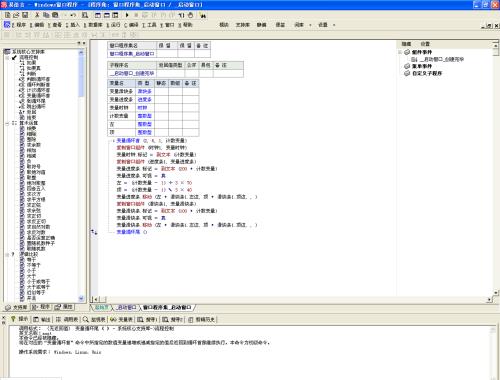Click the left tree scrollbar down arrow

tap(81, 298)
